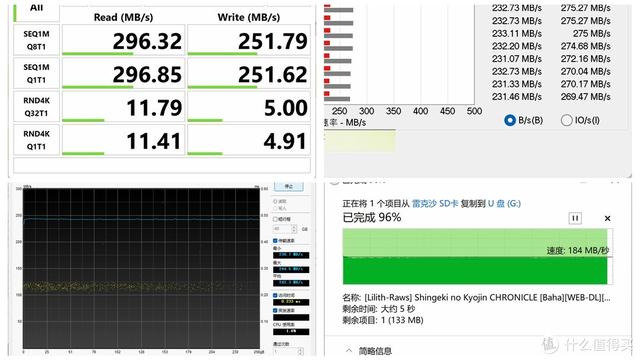Select the 4.91 write result
Image resolution: width=640 pixels, height=360 pixels.
285,141
